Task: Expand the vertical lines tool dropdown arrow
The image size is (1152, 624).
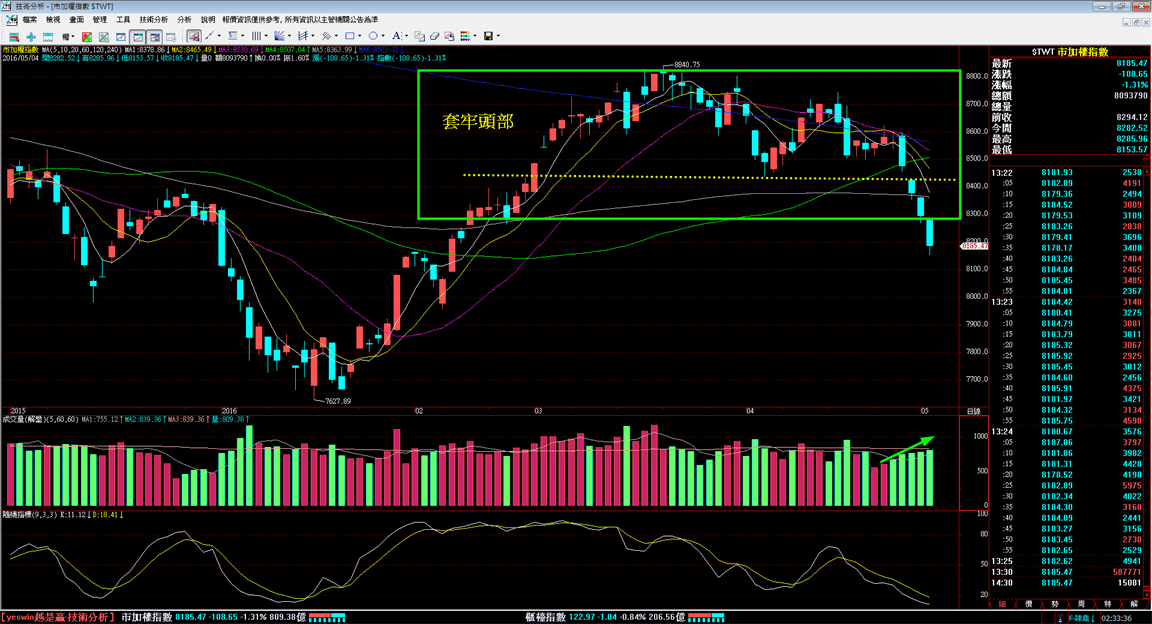Action: click(266, 36)
